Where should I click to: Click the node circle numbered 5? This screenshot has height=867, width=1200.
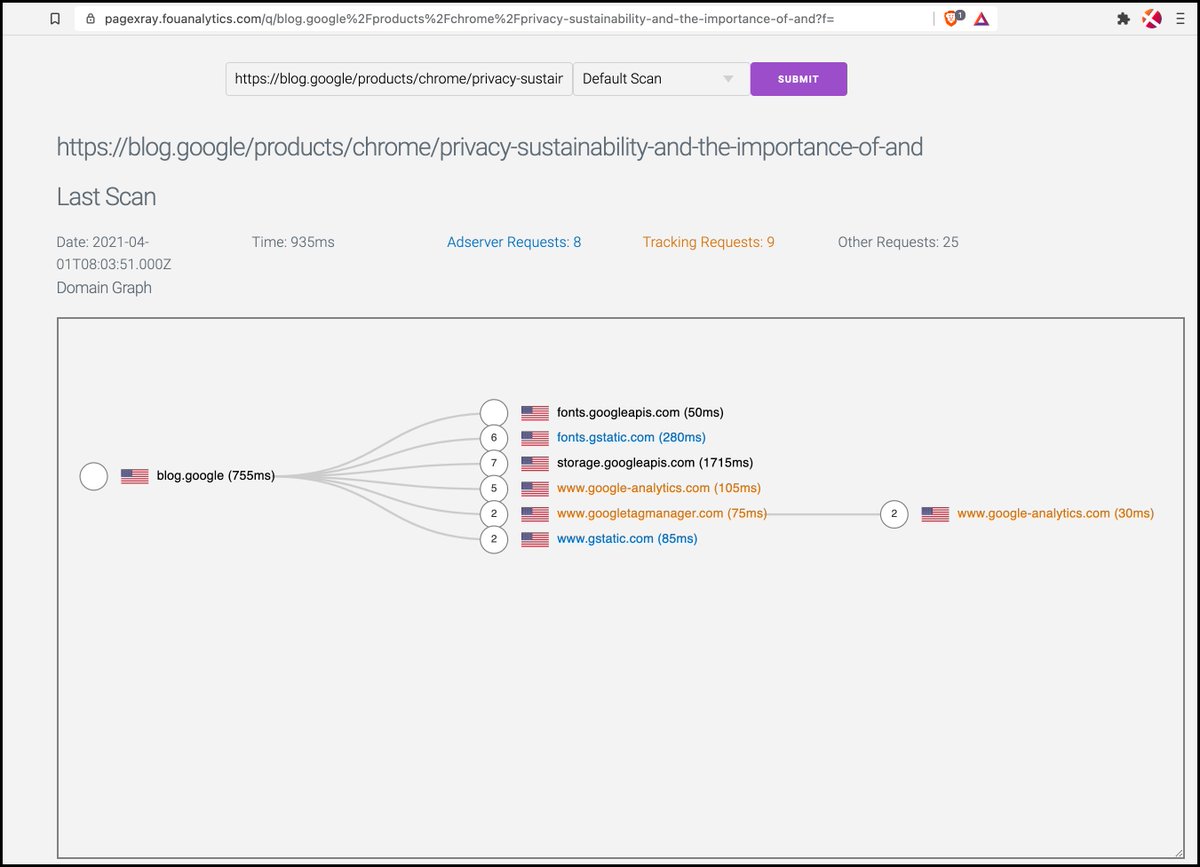[x=494, y=489]
